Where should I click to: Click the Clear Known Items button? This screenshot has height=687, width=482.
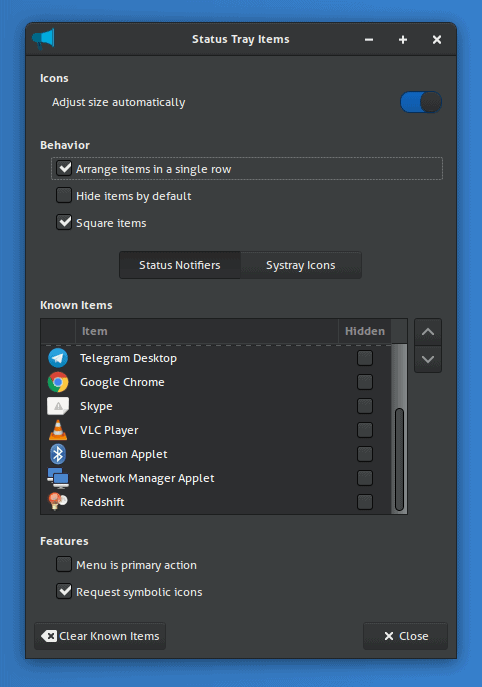click(100, 636)
